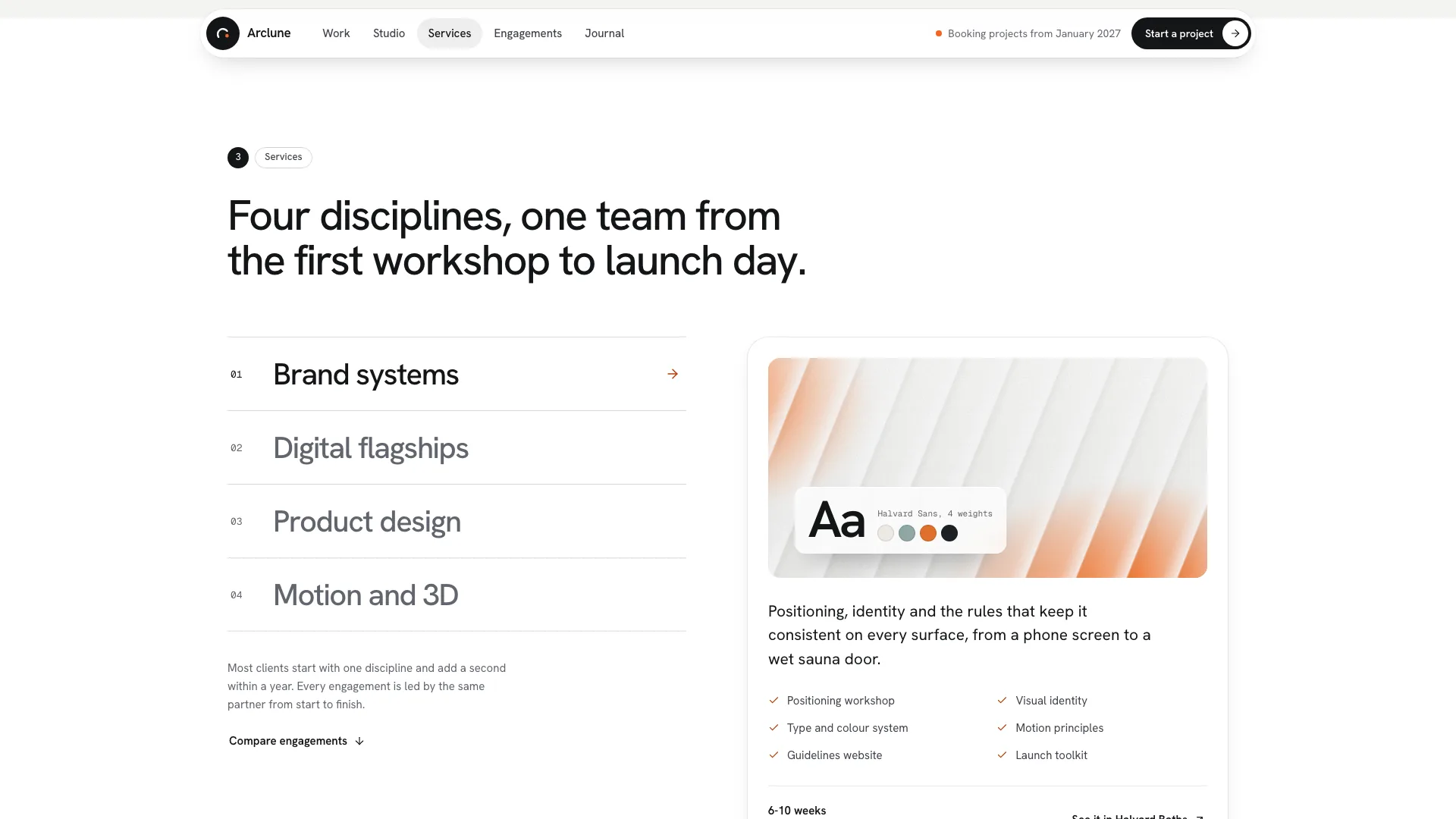Click the black number 3 section badge

238,158
